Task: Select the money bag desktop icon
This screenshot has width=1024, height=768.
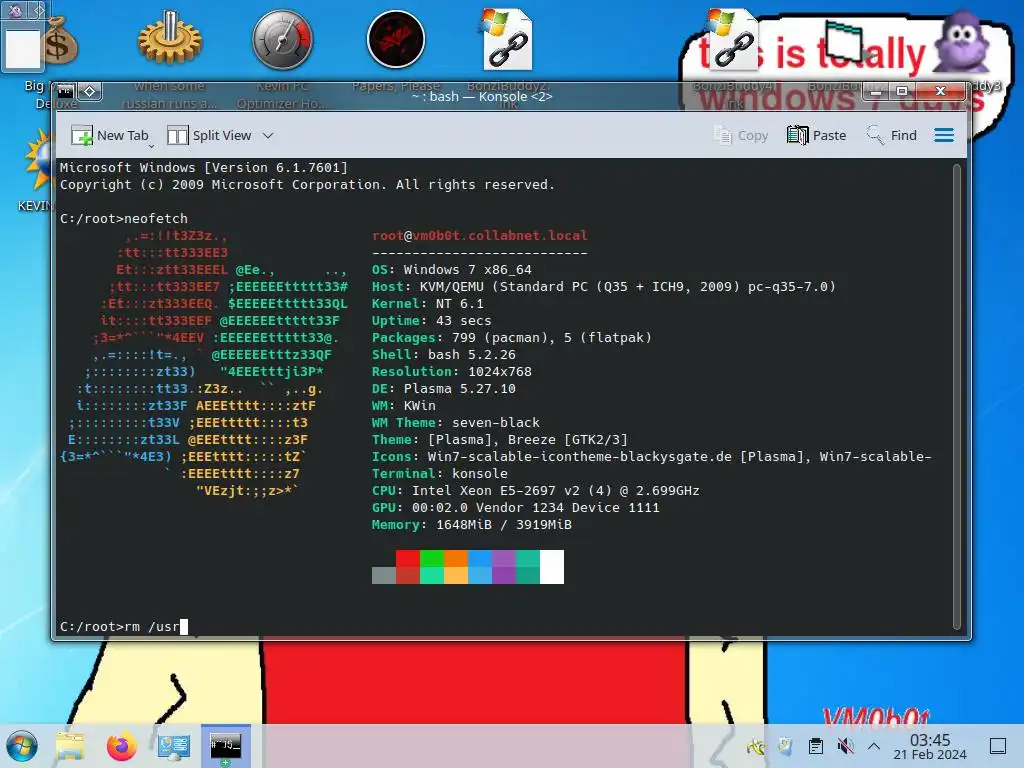Action: coord(60,40)
